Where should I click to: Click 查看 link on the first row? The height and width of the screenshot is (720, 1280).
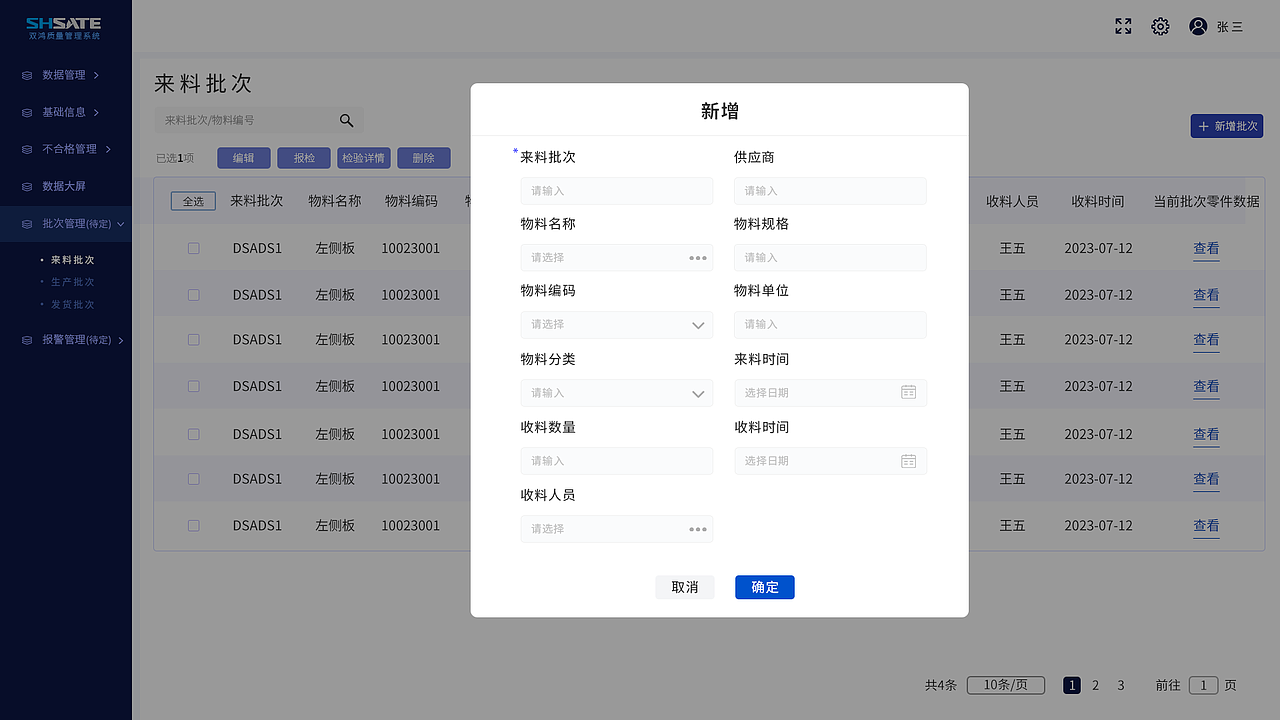tap(1206, 248)
